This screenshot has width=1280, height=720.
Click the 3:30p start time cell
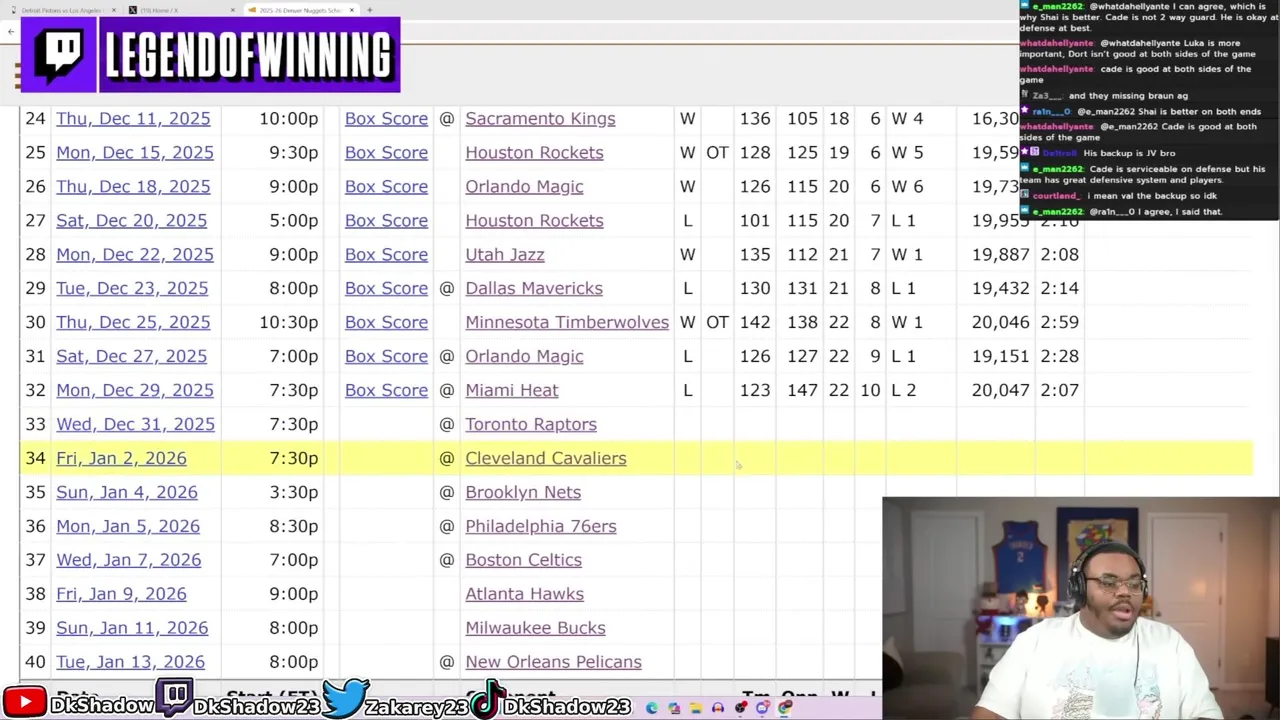click(x=293, y=493)
